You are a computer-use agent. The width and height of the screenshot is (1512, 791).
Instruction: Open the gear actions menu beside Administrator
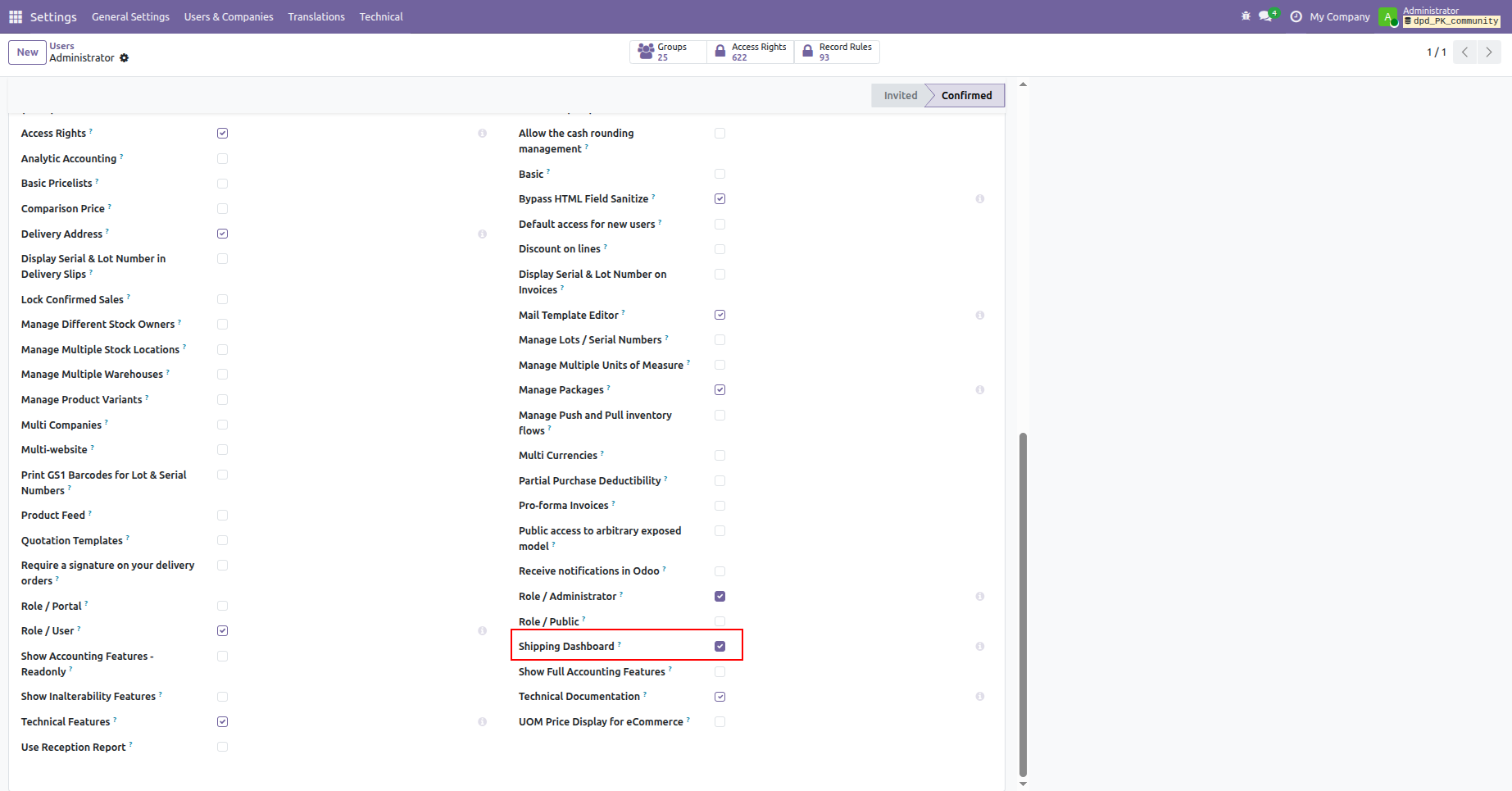(x=125, y=58)
